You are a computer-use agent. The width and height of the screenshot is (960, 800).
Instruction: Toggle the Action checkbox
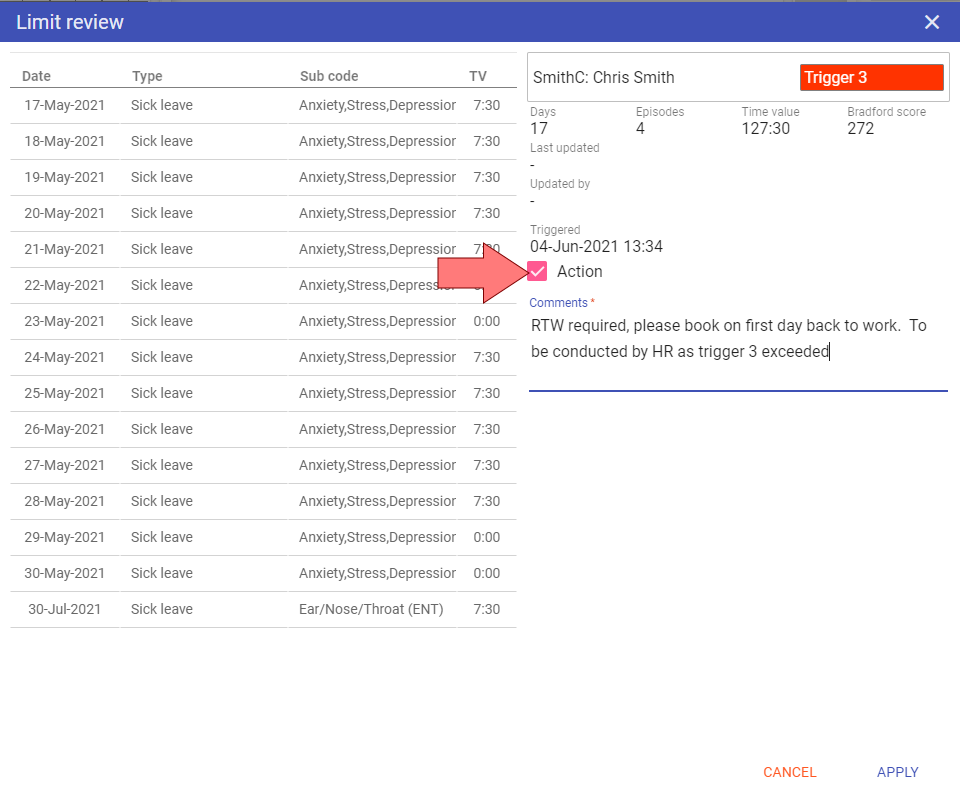[538, 272]
